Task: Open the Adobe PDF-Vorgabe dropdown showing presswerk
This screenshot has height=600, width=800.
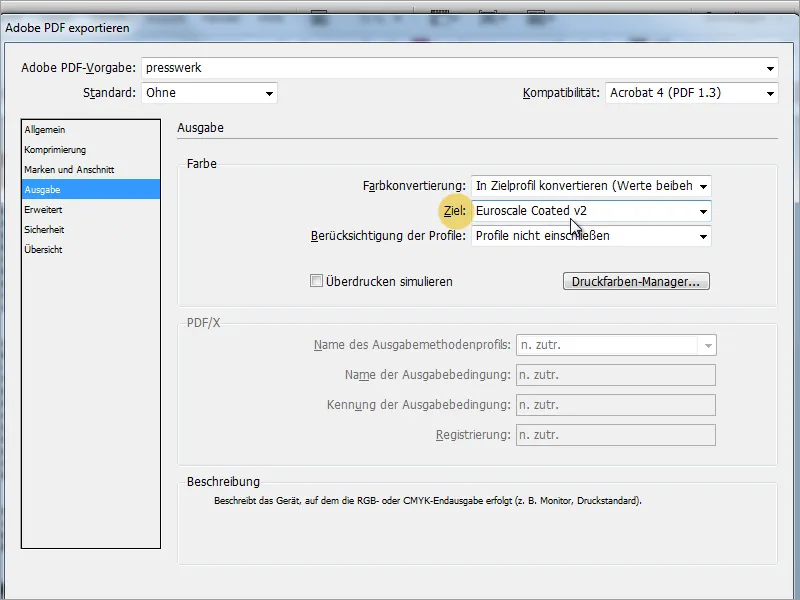Action: 460,68
